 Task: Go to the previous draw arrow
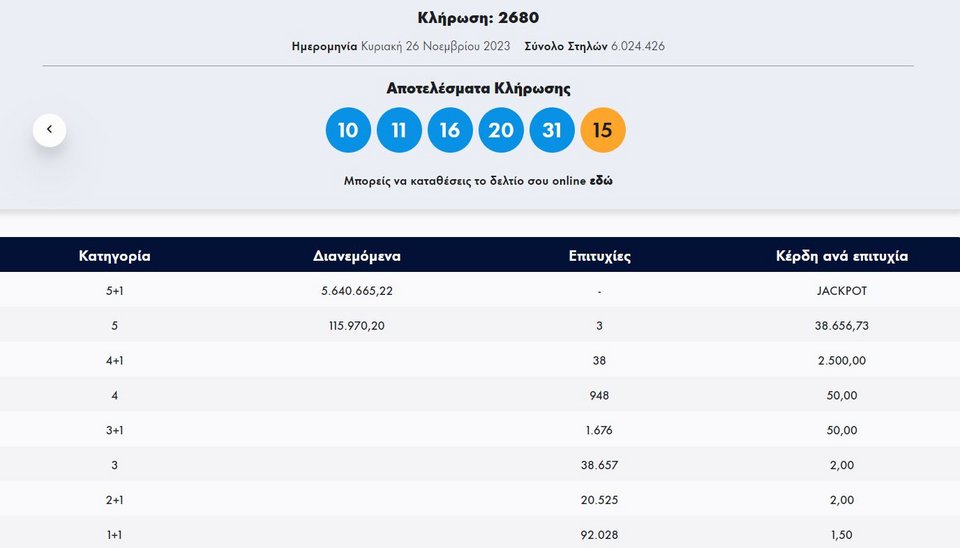(49, 130)
